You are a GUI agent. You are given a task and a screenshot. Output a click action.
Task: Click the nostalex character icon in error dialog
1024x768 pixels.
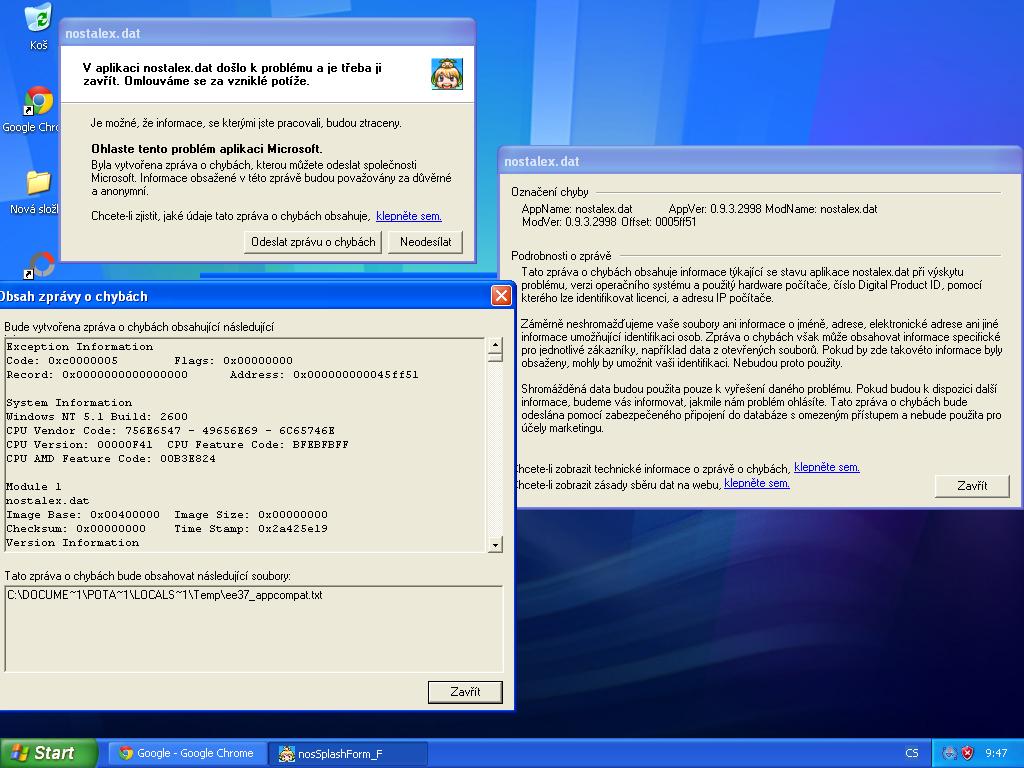[447, 74]
